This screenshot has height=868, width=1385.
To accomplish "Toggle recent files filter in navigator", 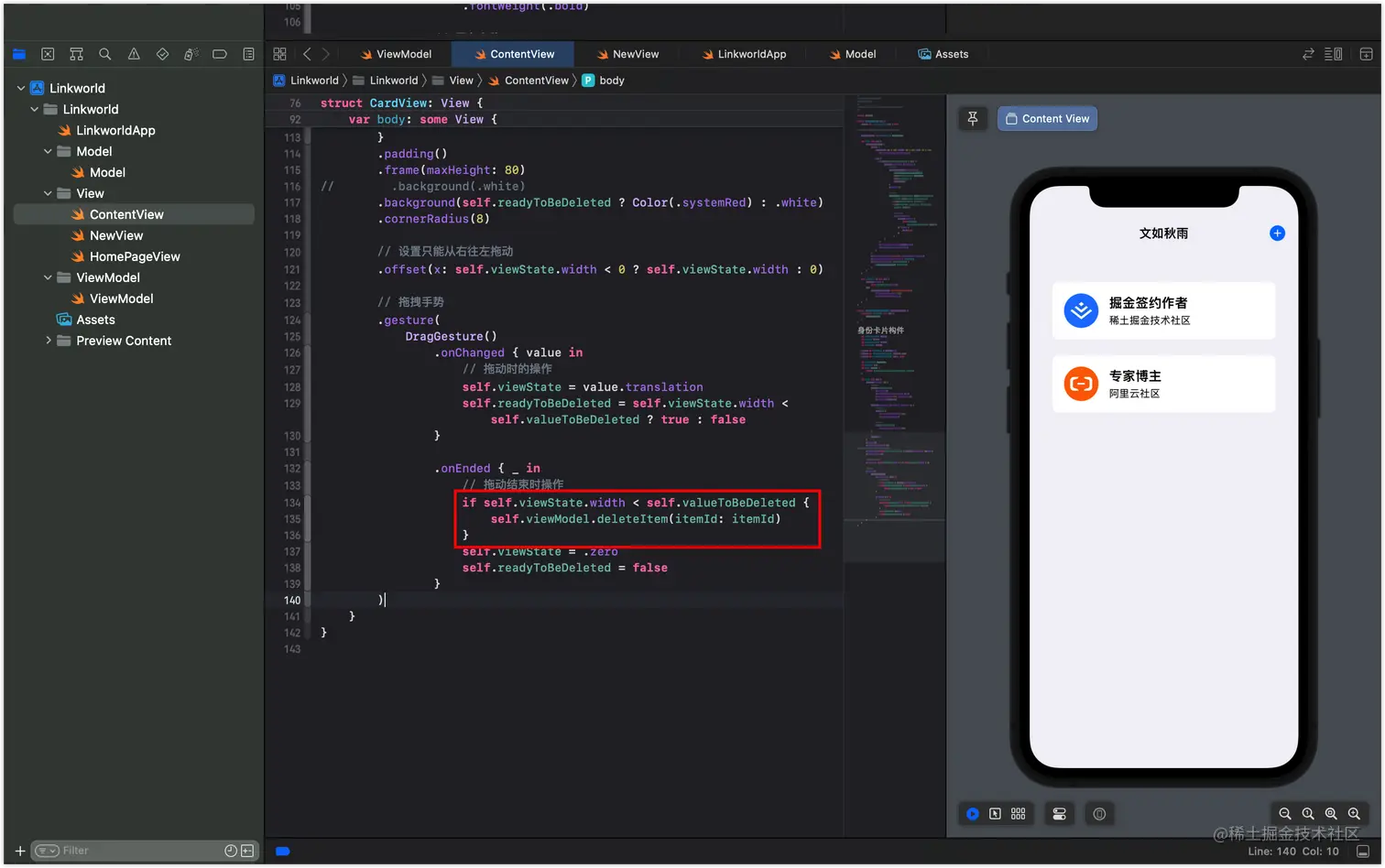I will pos(231,851).
